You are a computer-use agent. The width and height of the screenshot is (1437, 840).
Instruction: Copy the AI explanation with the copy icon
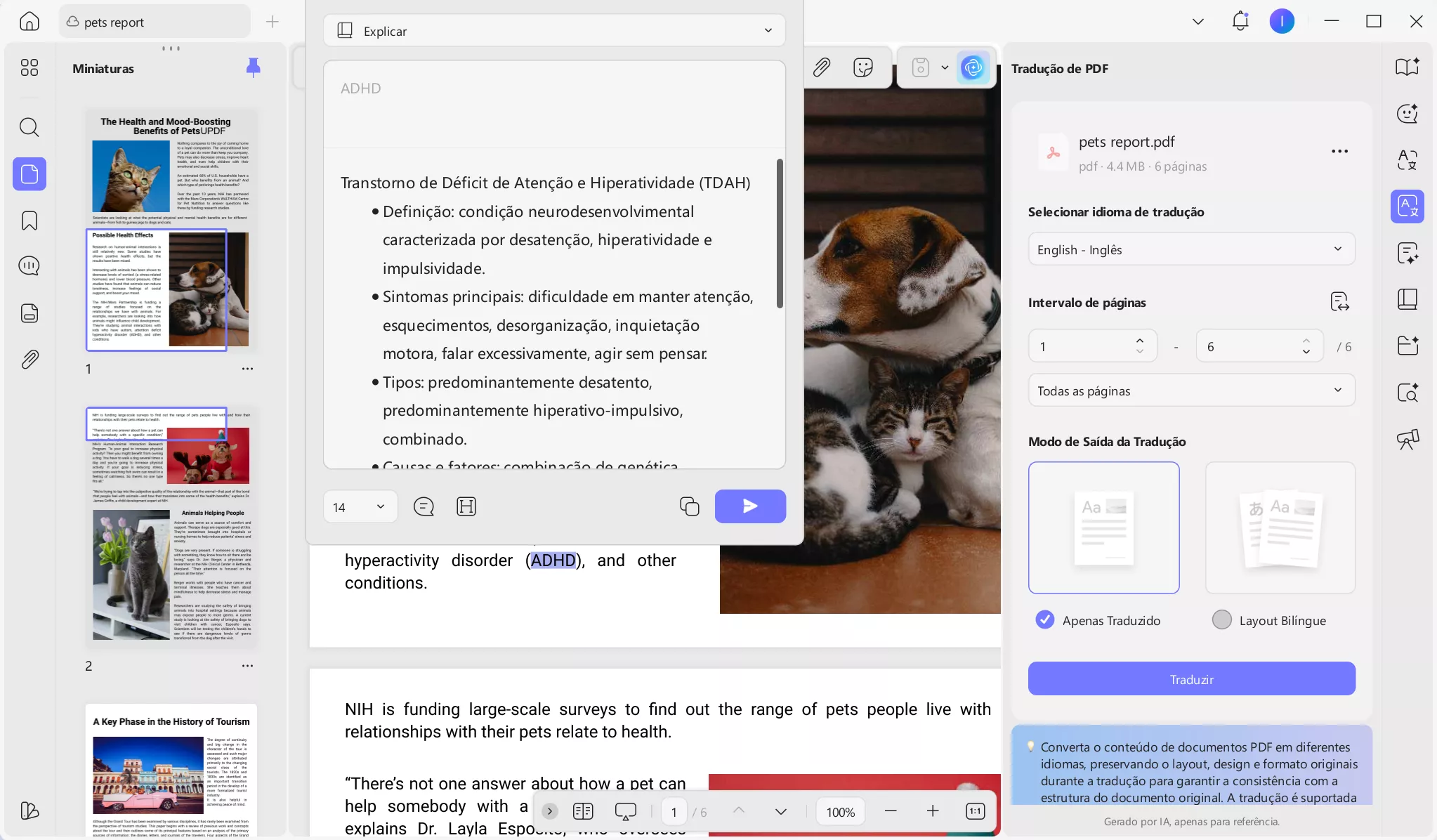coord(689,506)
